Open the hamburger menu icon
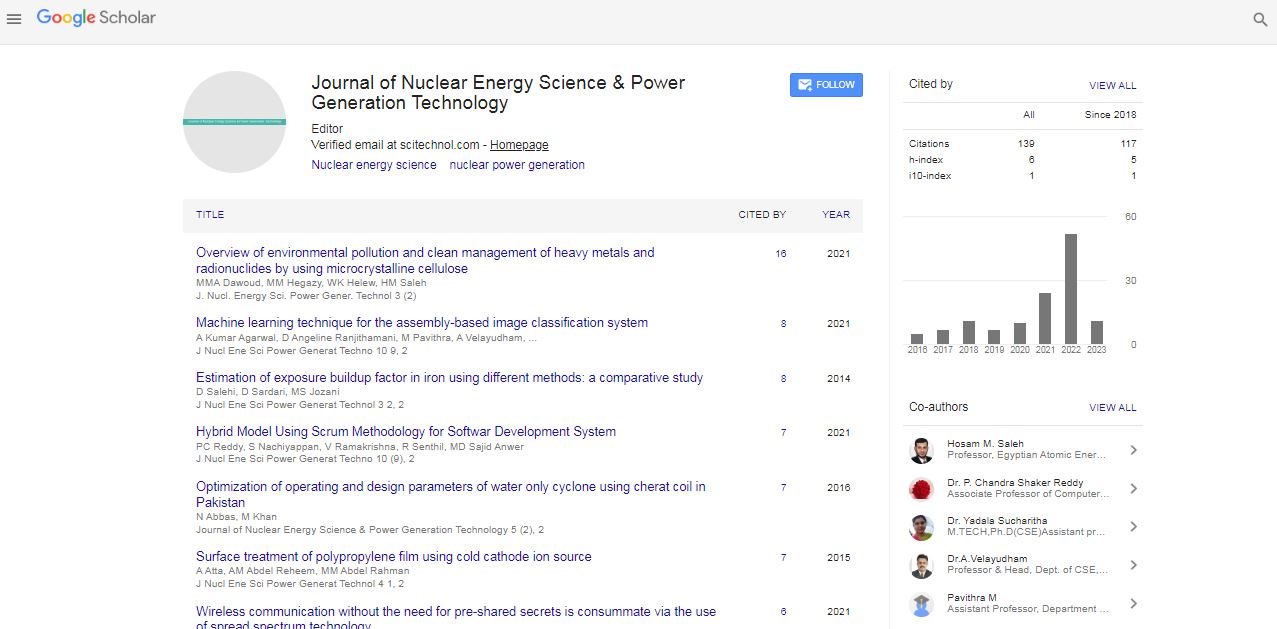The image size is (1277, 629). tap(14, 18)
